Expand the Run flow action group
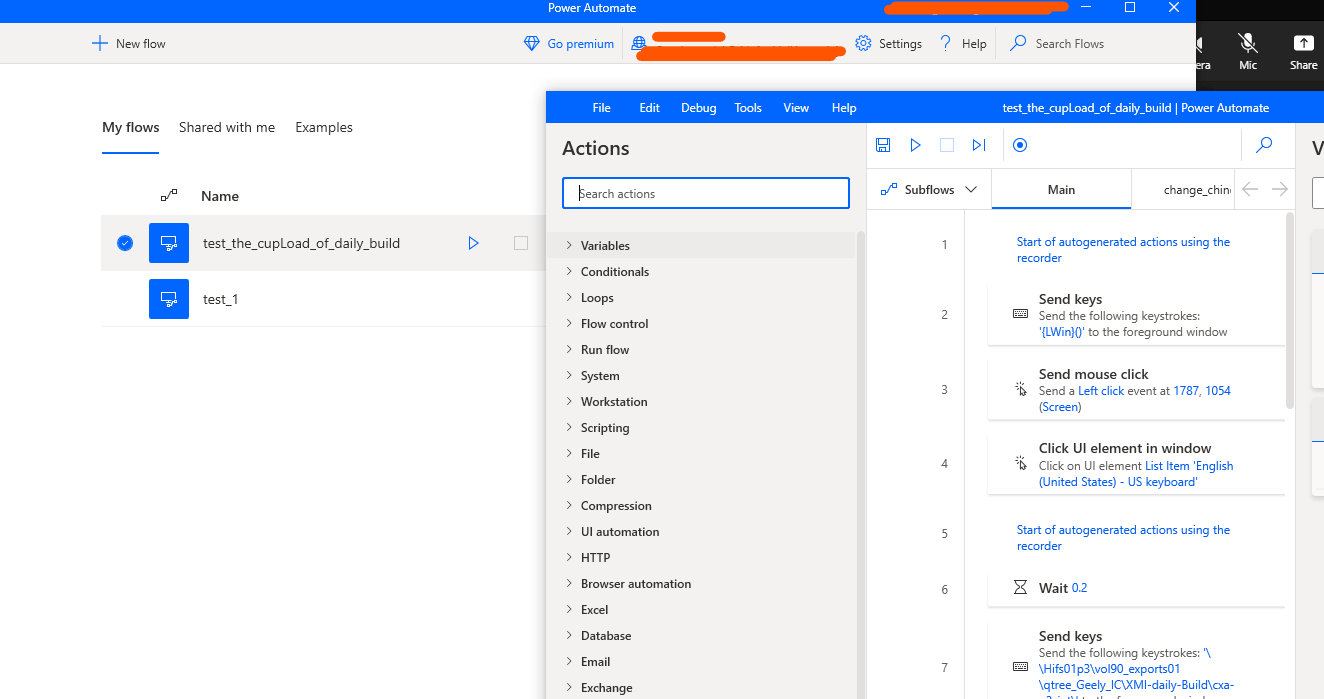1324x699 pixels. pyautogui.click(x=570, y=350)
